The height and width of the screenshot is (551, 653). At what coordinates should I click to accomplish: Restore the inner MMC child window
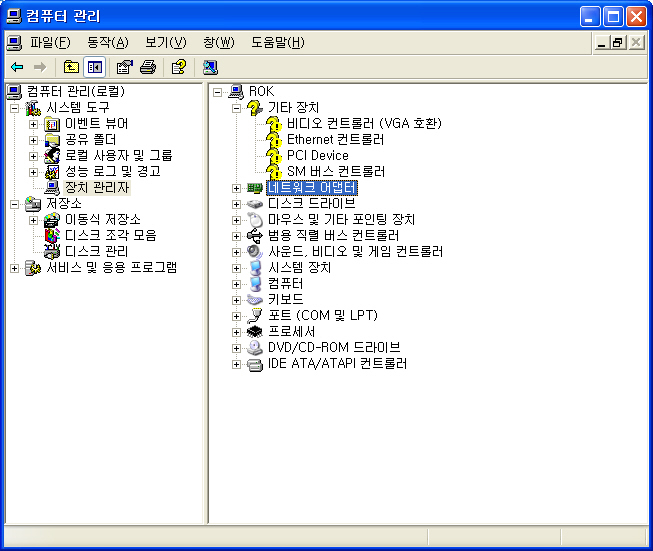[618, 42]
